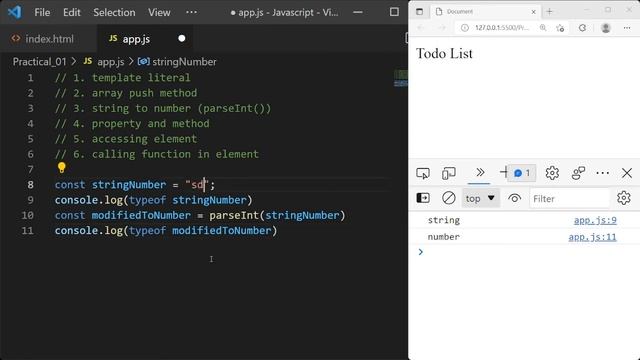Clear the console output

click(x=449, y=198)
